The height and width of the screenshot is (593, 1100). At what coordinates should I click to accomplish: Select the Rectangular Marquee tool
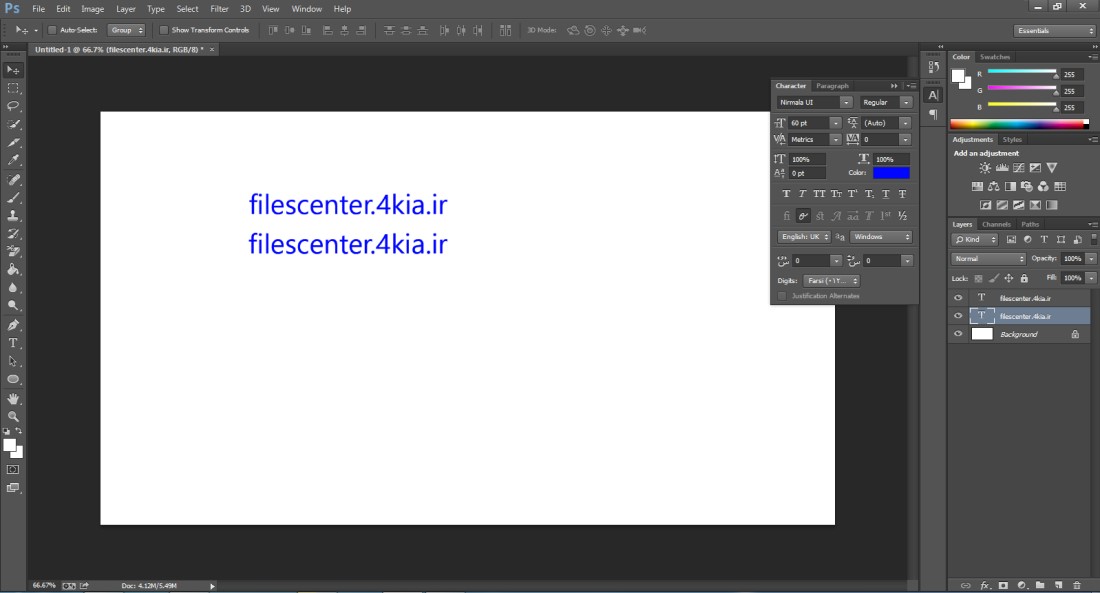coord(13,88)
